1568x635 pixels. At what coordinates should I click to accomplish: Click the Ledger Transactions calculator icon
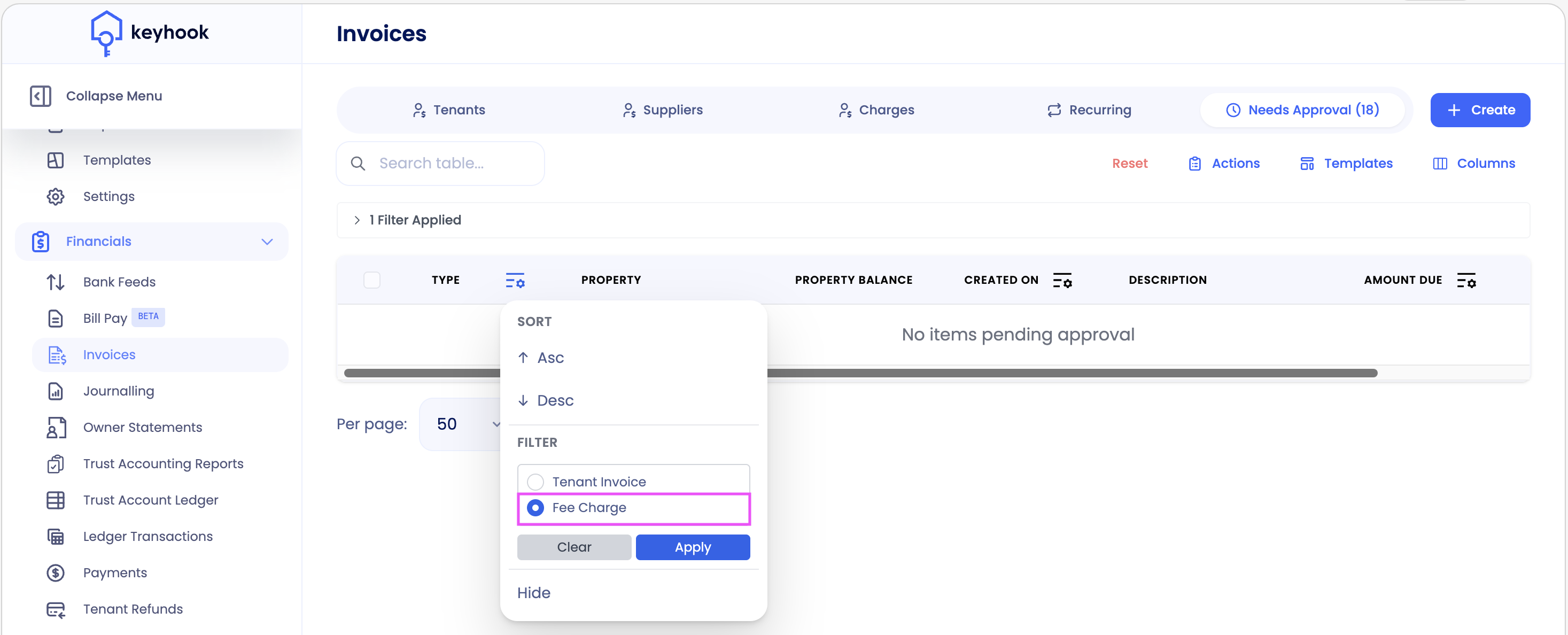(x=56, y=536)
